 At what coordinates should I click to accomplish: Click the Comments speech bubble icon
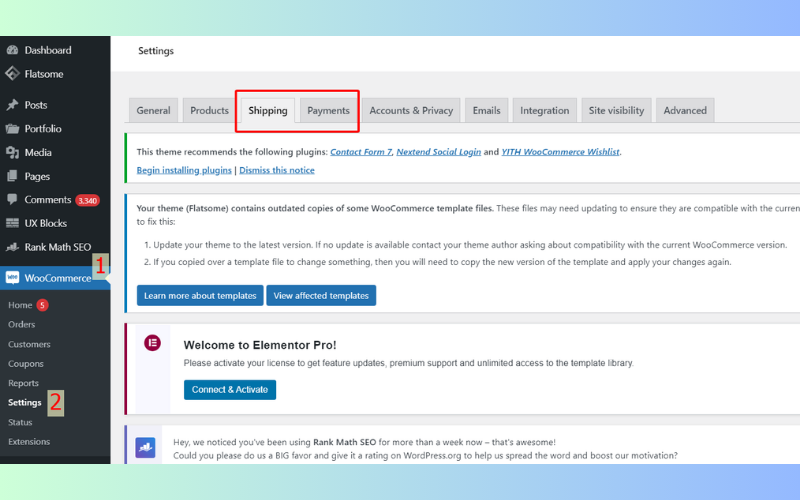(12, 199)
